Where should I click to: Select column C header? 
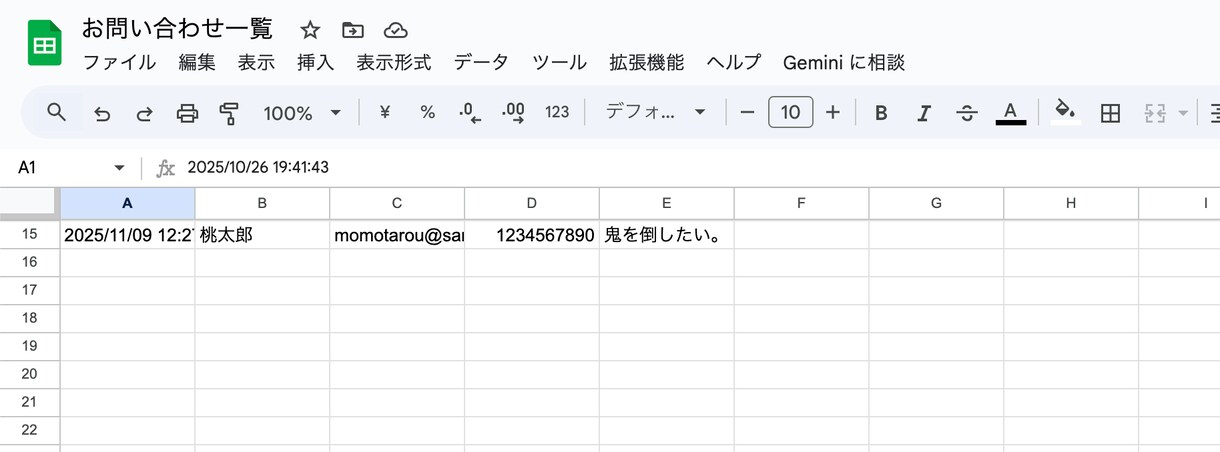tap(397, 203)
